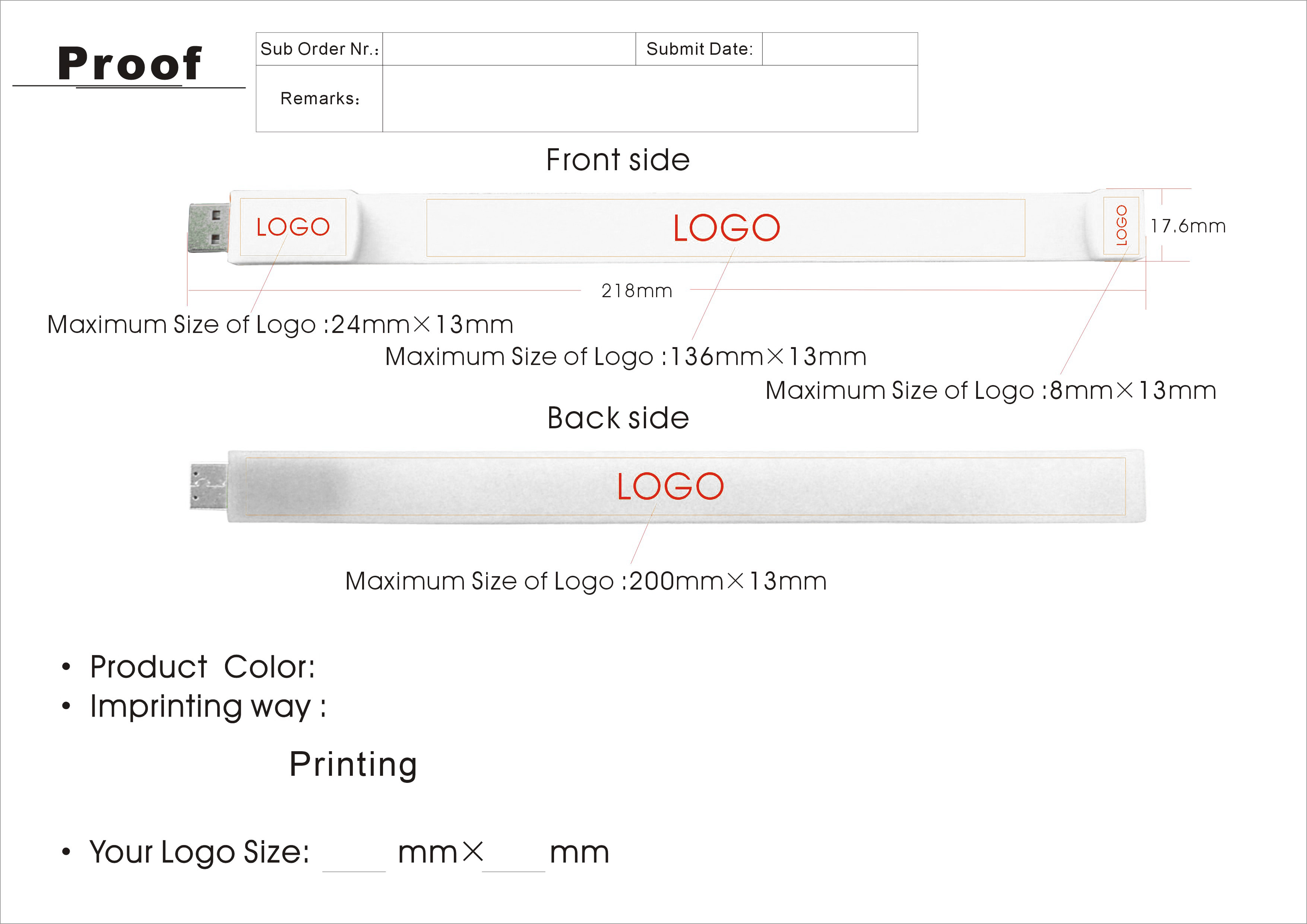
Task: Click the 136mm×13mm maximum logo size text
Action: pyautogui.click(x=626, y=357)
